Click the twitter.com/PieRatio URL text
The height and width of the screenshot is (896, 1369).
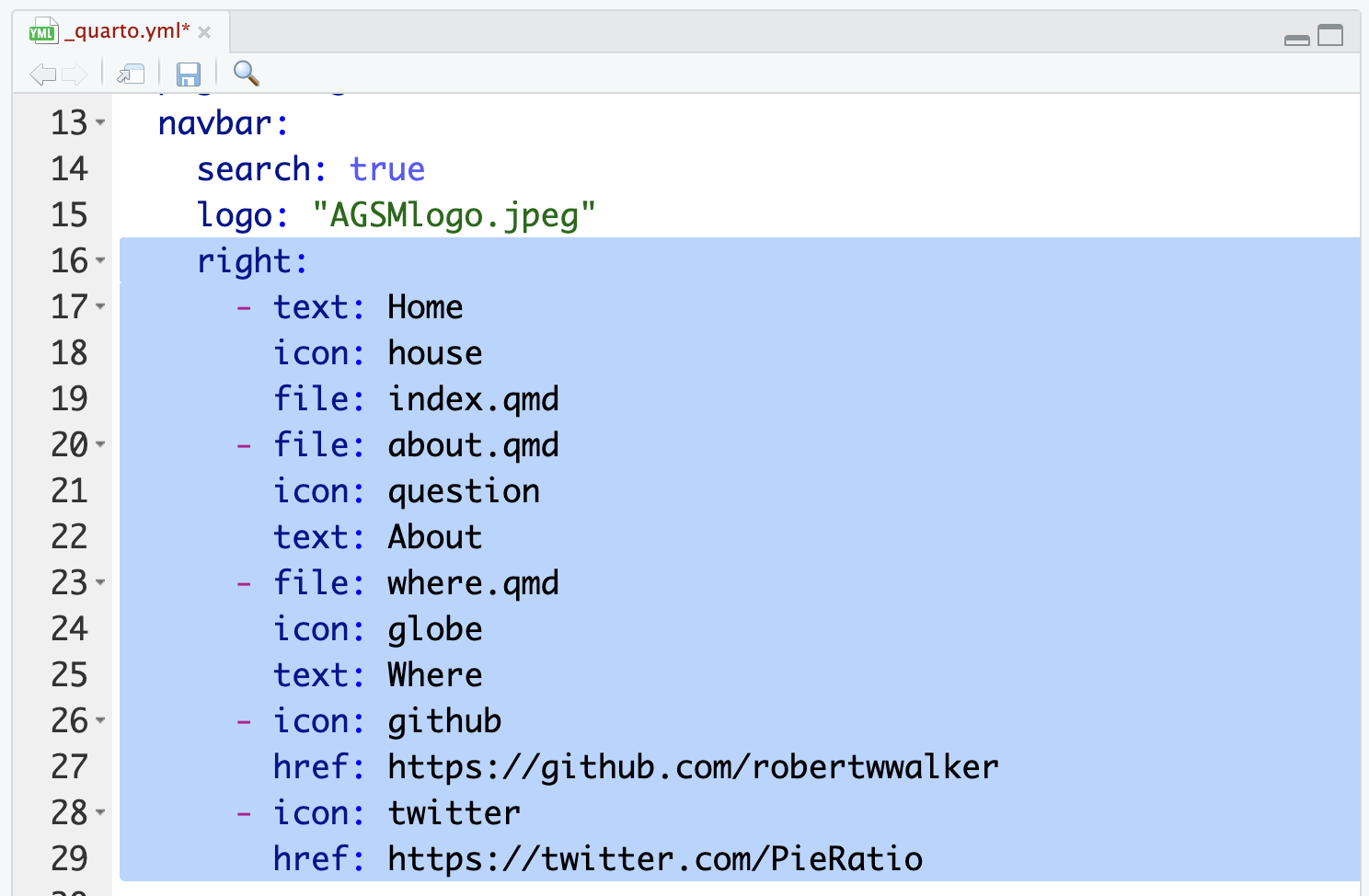(654, 859)
